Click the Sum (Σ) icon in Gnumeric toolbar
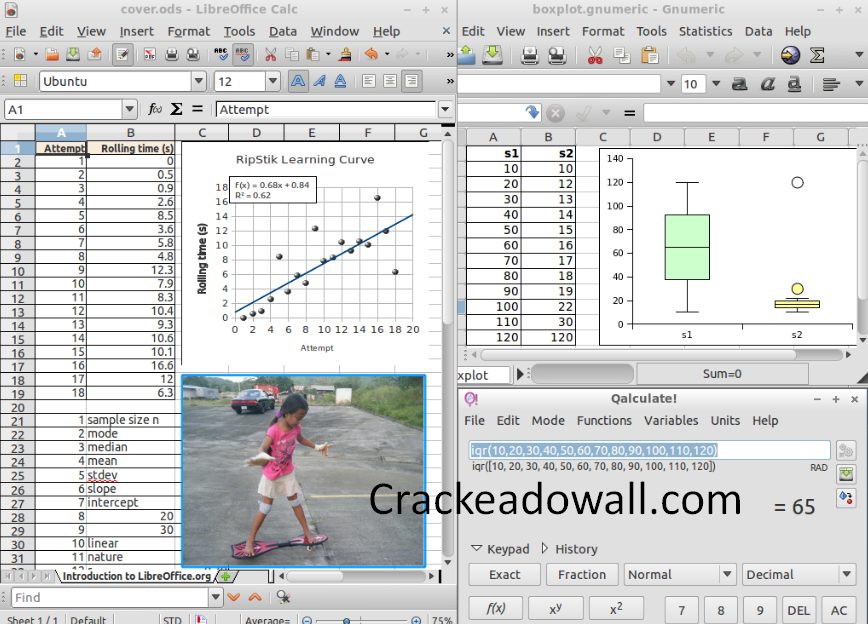Viewport: 868px width, 624px height. click(x=818, y=55)
